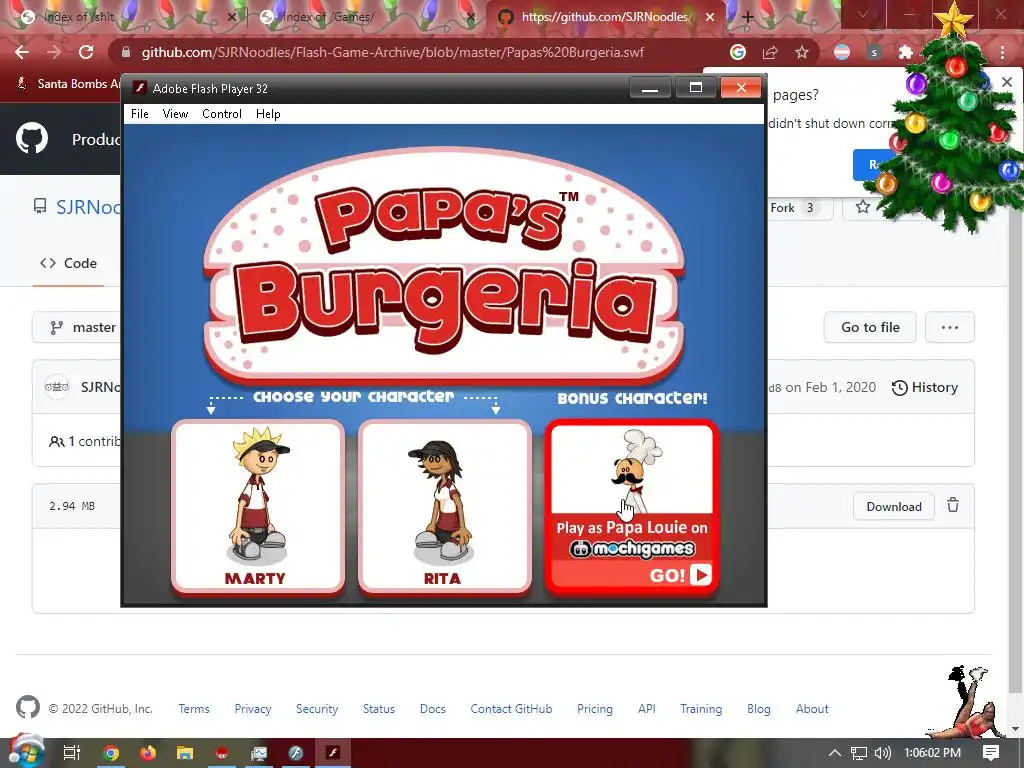
Task: Click the Go to file button
Action: [870, 327]
